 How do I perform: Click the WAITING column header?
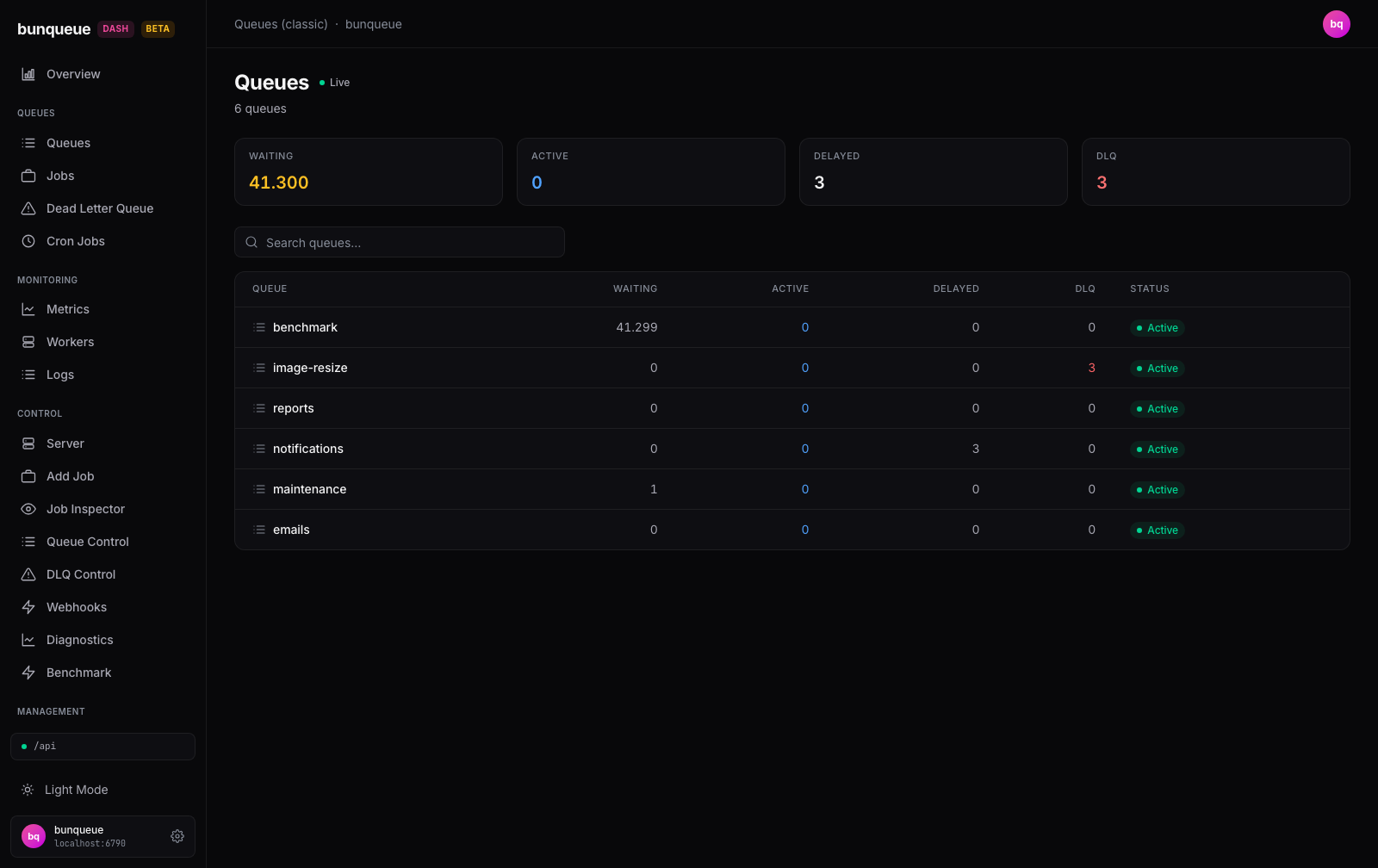(x=635, y=288)
